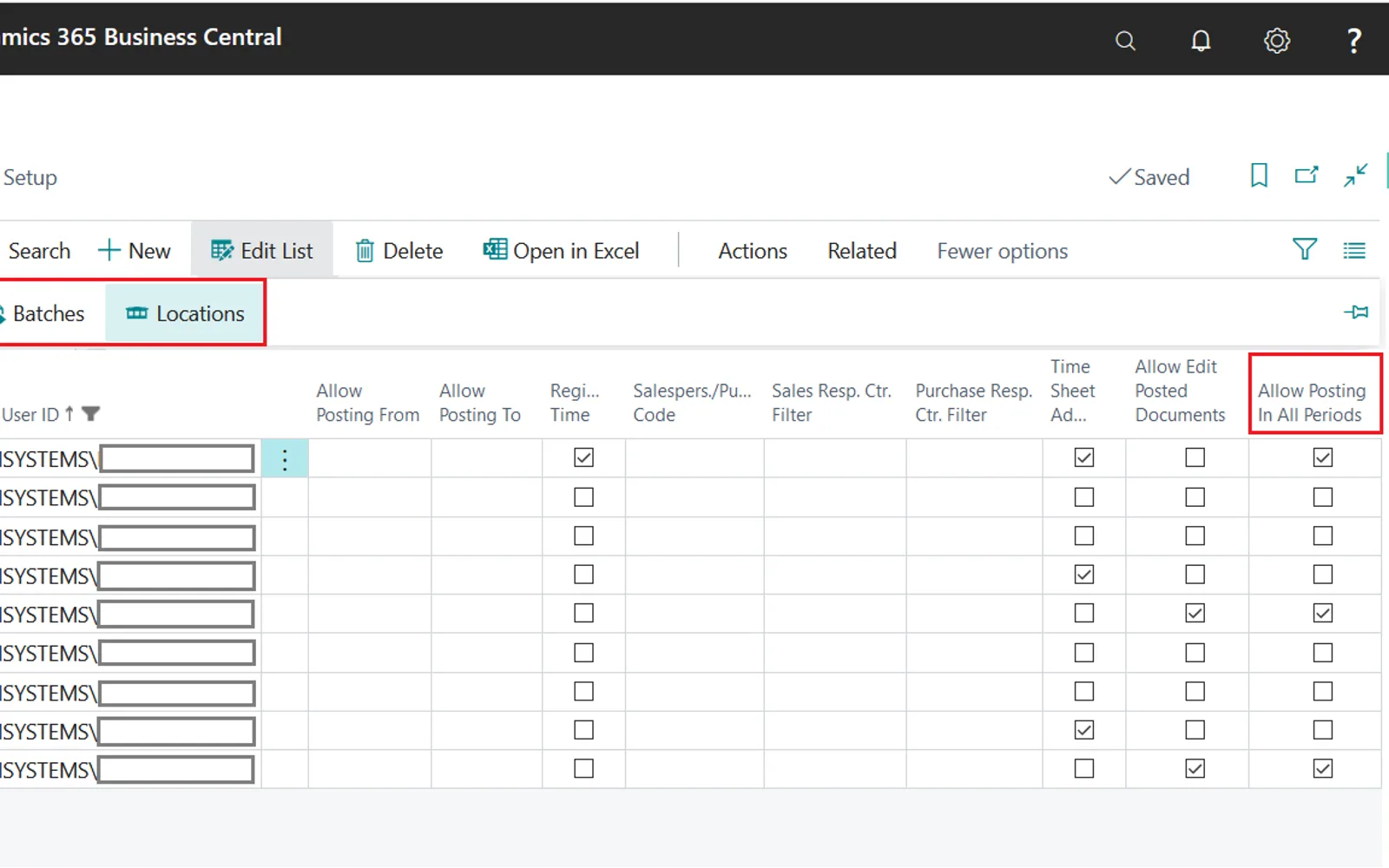Show list view options icon
The height and width of the screenshot is (868, 1389).
coord(1353,251)
